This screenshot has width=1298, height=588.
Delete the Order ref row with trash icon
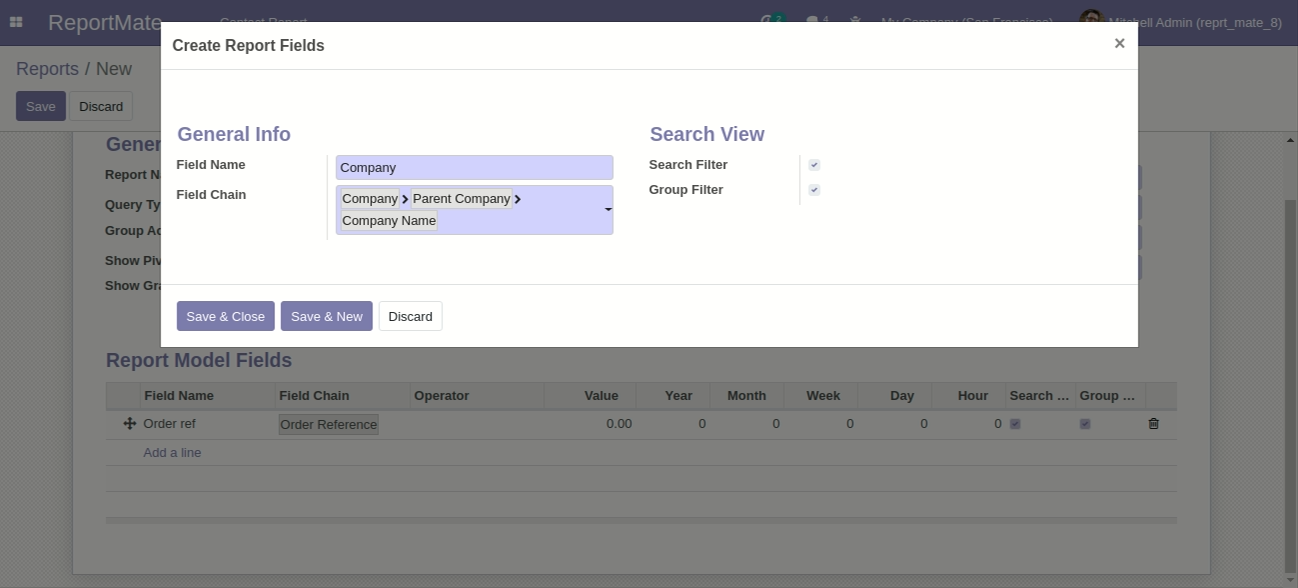1153,424
